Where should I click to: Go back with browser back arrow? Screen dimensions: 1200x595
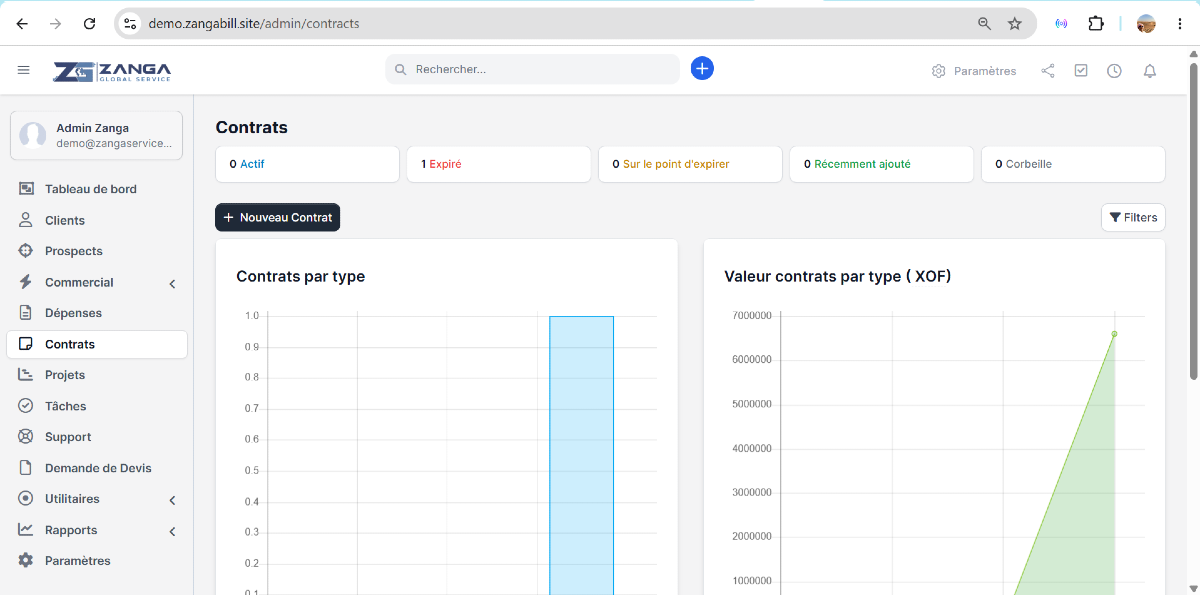point(22,23)
